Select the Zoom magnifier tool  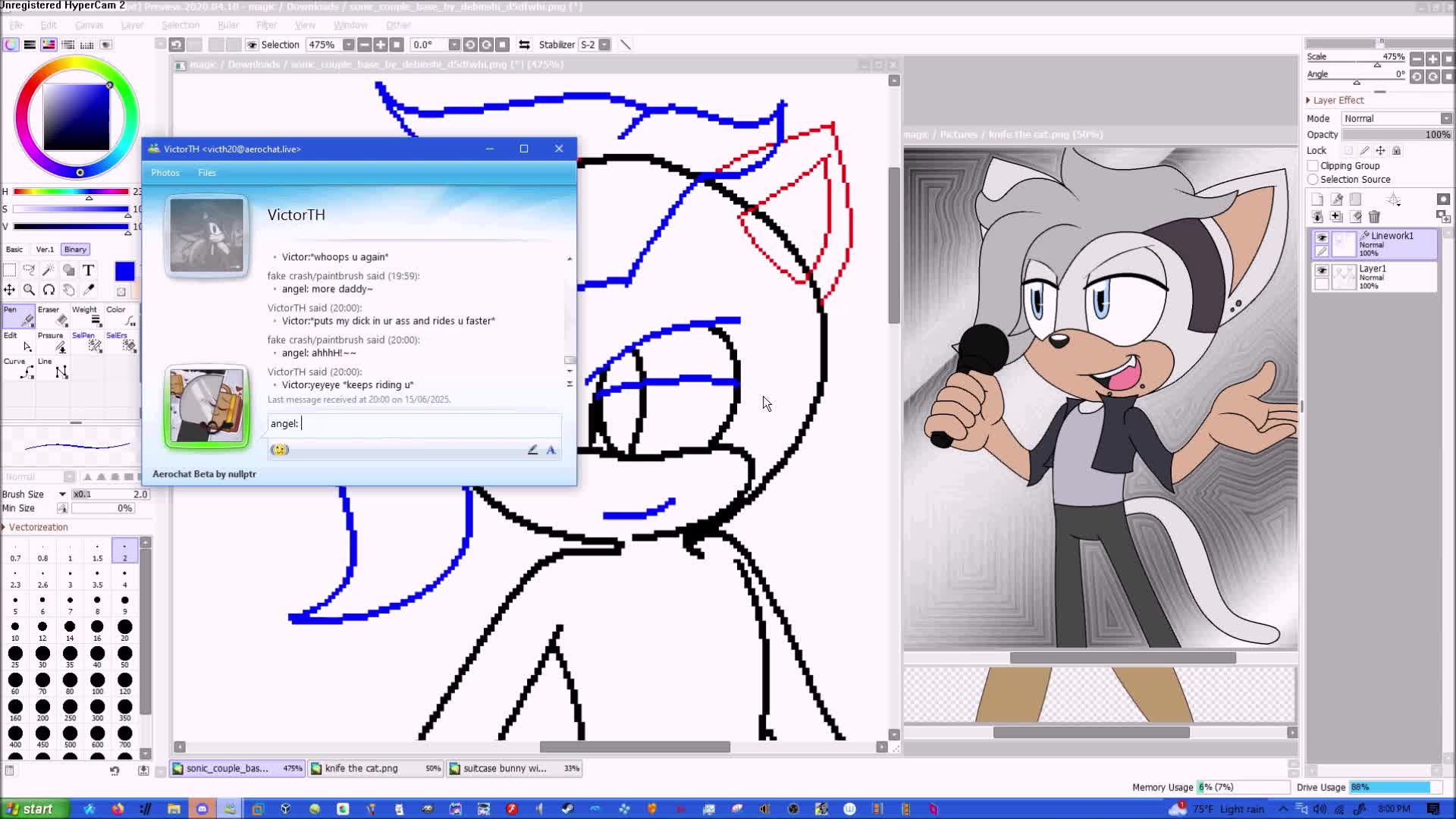click(29, 290)
